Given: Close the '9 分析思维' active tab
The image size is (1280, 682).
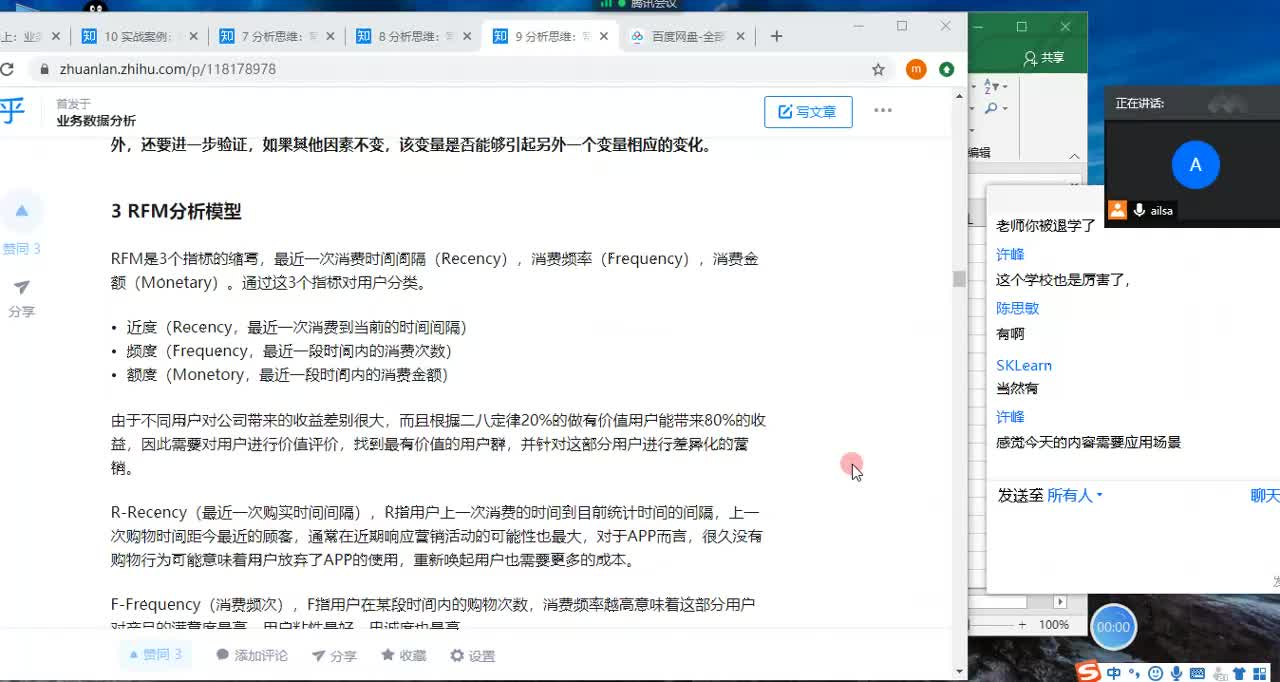Looking at the screenshot, I should (603, 36).
